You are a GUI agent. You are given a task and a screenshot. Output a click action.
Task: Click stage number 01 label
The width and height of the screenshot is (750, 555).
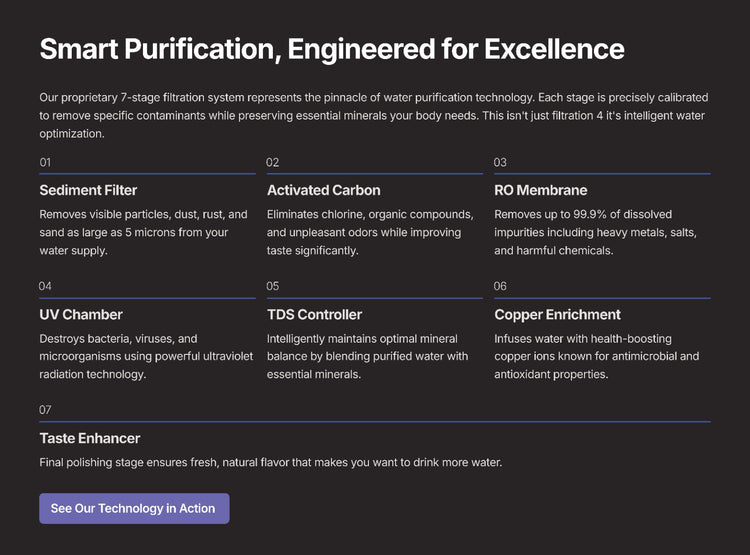tap(46, 162)
